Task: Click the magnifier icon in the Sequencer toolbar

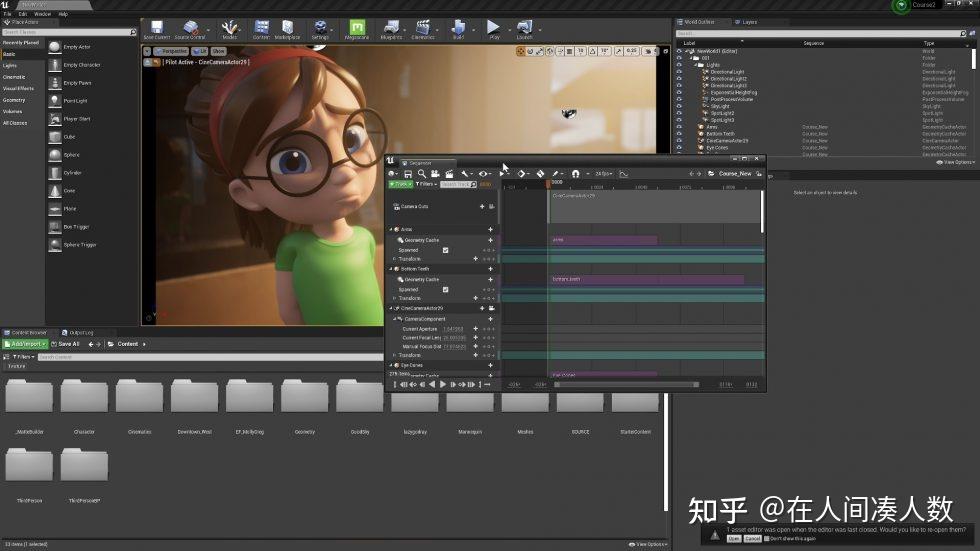Action: 422,174
